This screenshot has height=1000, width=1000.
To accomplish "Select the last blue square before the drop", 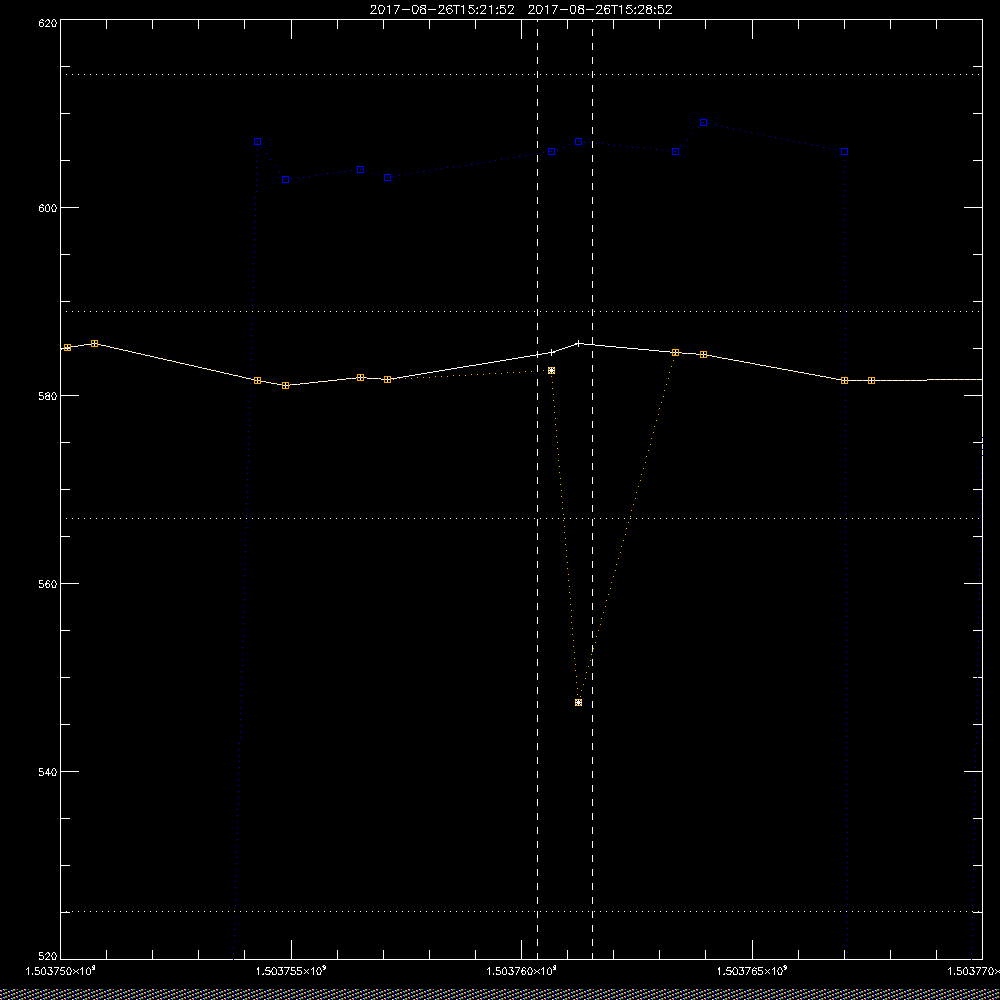I will pyautogui.click(x=844, y=152).
